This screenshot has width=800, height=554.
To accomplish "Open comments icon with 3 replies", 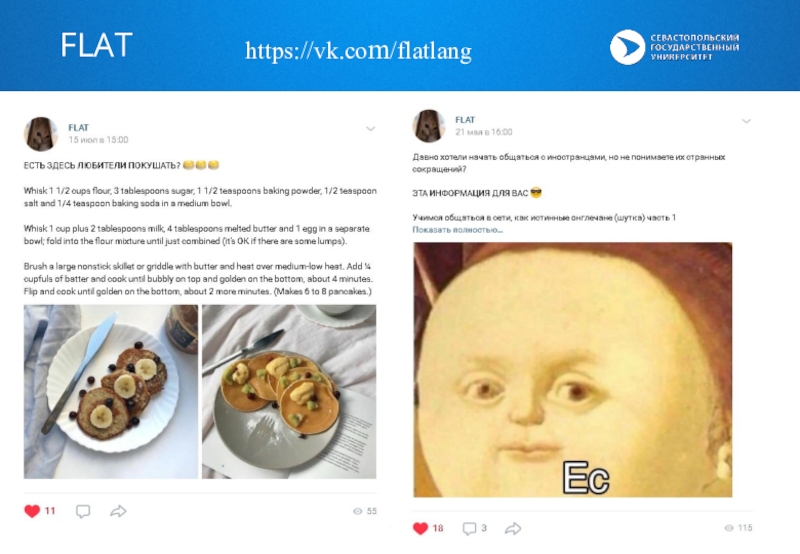I will 469,528.
